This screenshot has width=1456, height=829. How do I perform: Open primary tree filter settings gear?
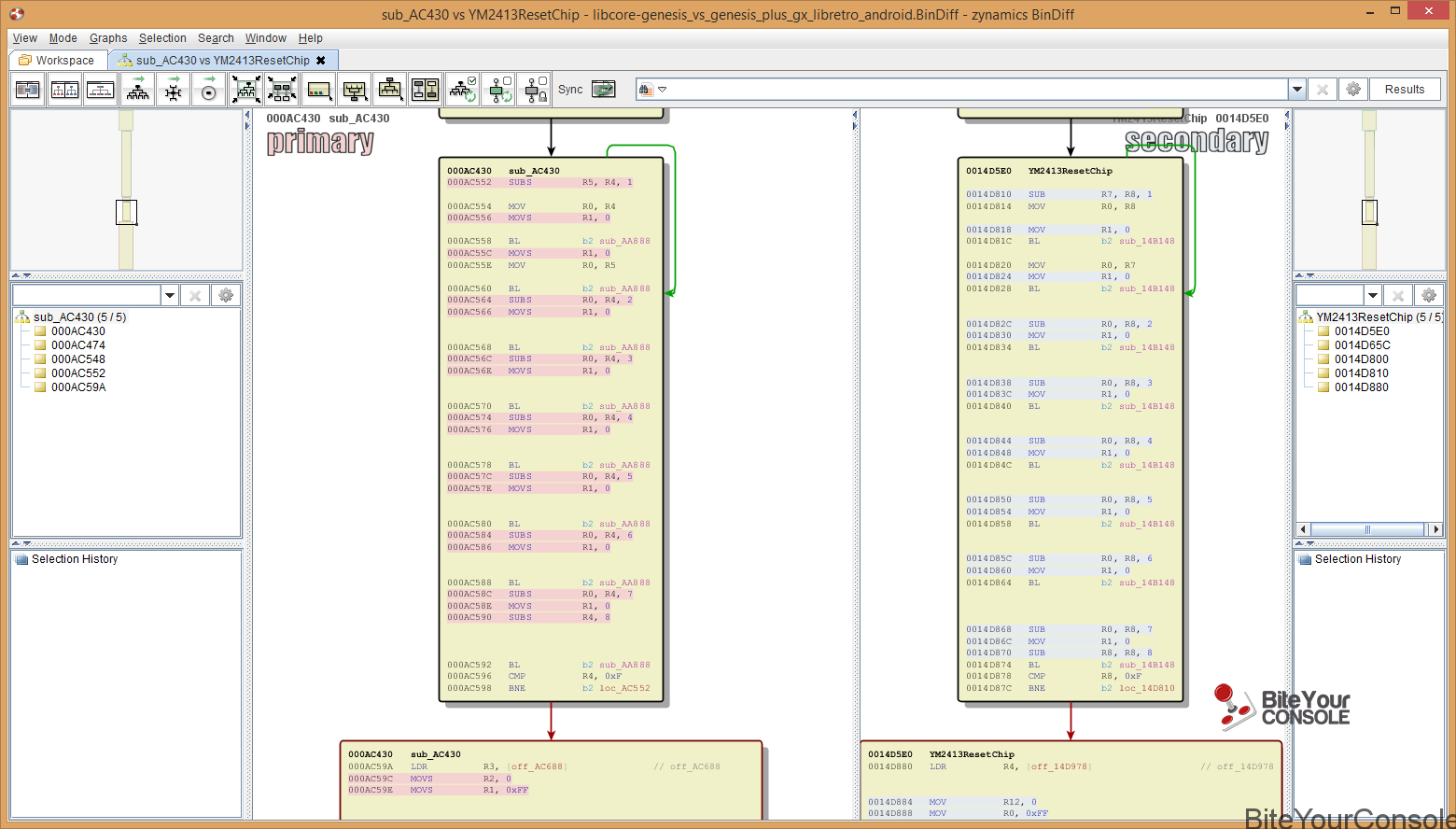pos(225,295)
